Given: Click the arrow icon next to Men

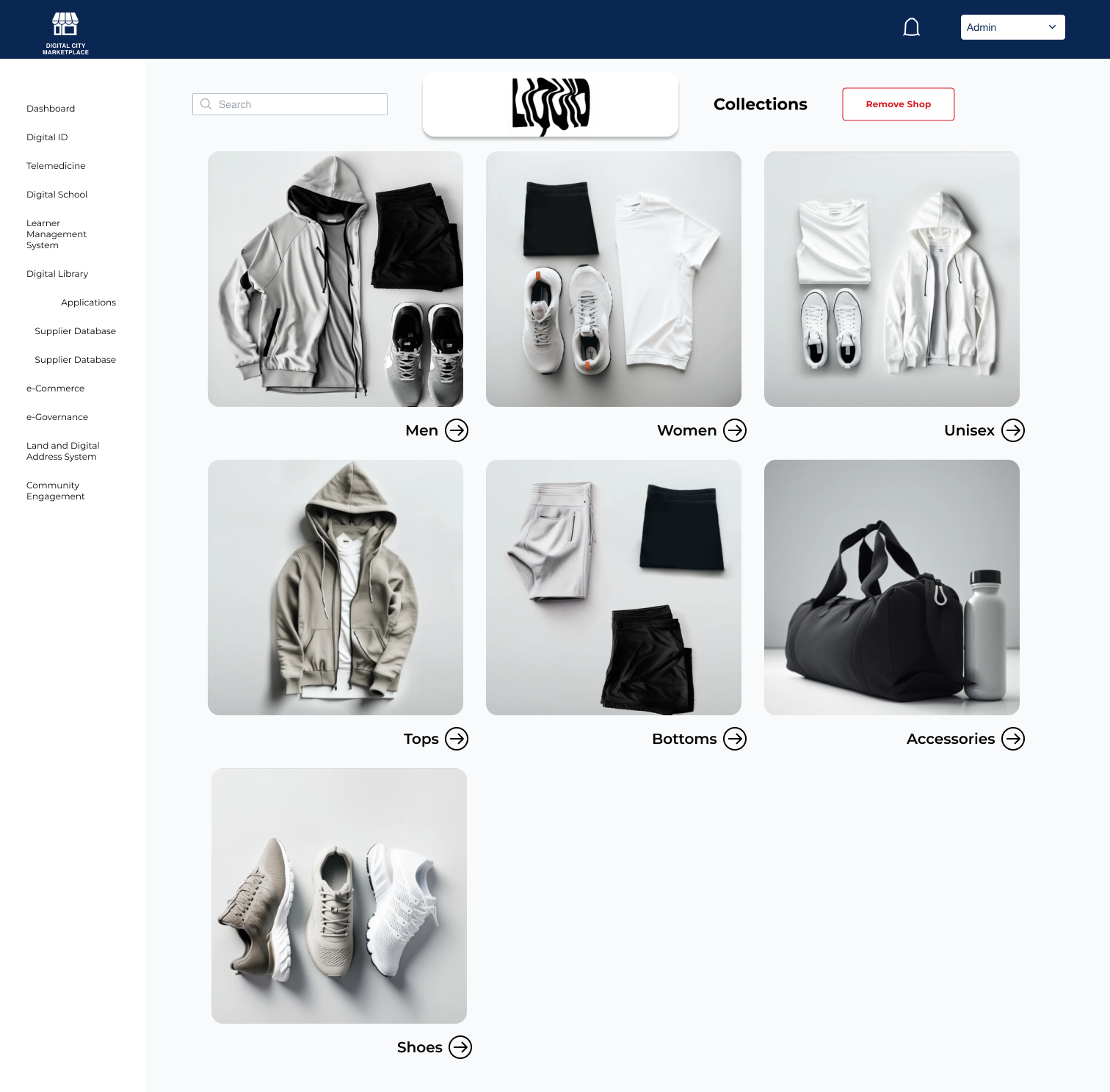Looking at the screenshot, I should coord(457,430).
